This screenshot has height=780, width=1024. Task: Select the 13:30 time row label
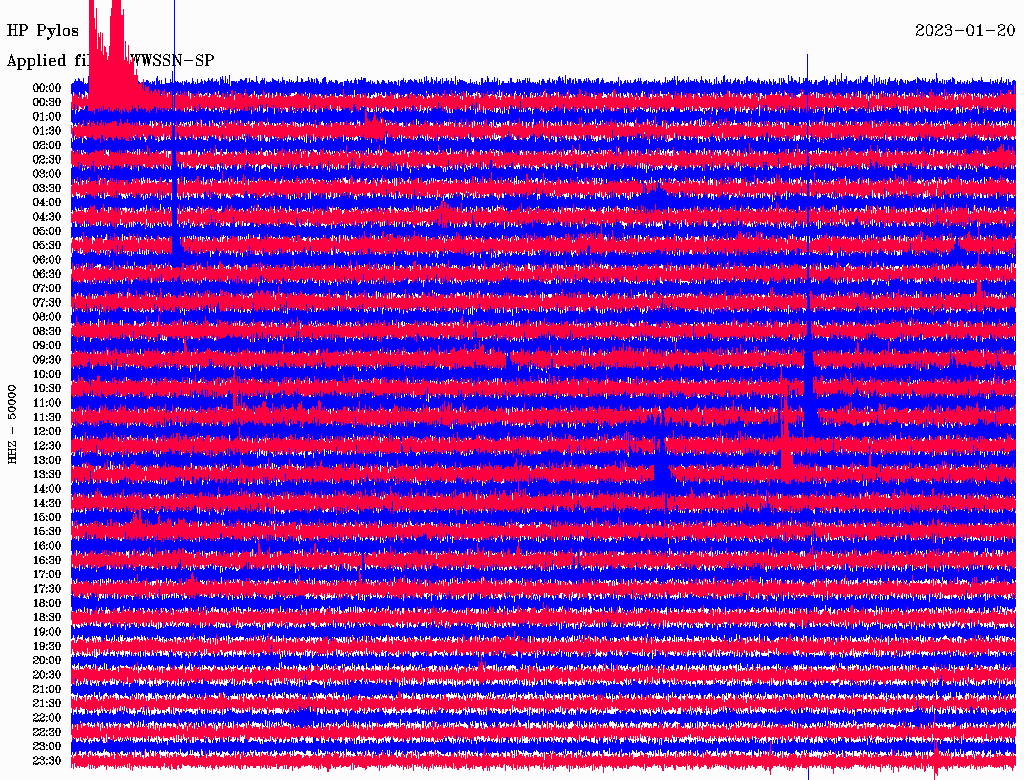(x=47, y=474)
